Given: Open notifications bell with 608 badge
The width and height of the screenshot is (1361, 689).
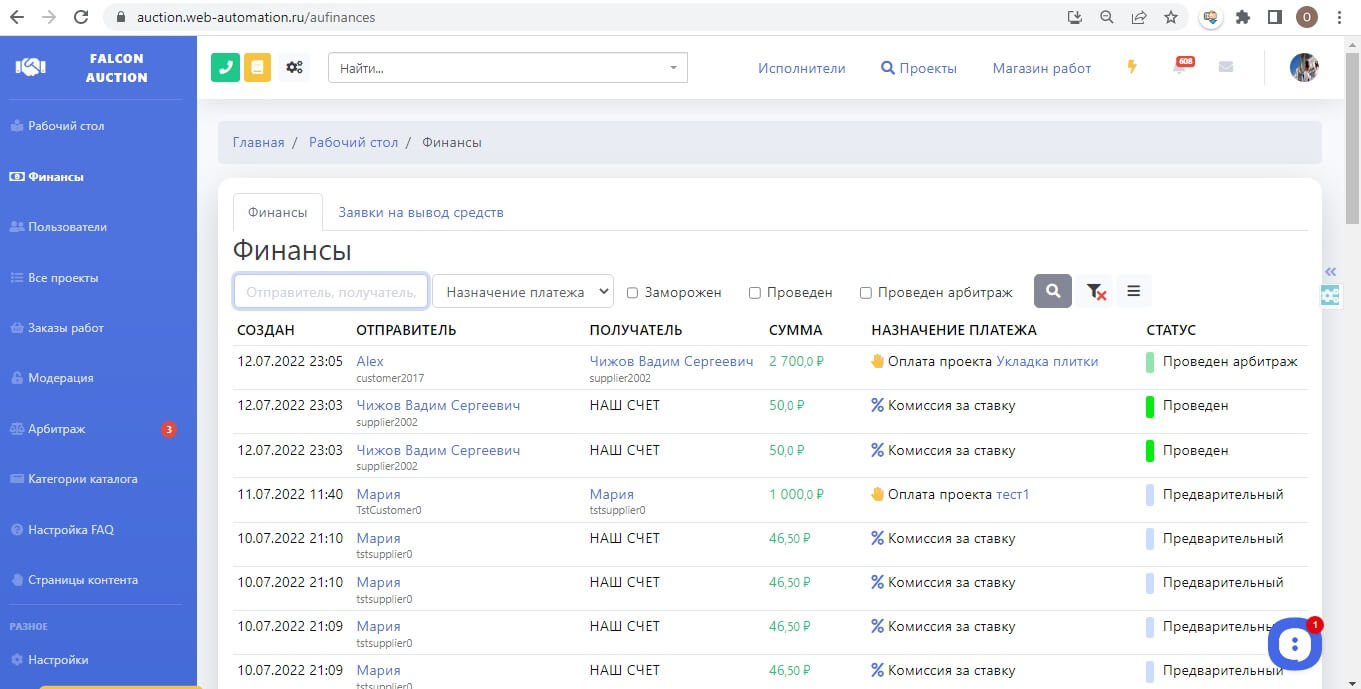Looking at the screenshot, I should click(x=1180, y=68).
